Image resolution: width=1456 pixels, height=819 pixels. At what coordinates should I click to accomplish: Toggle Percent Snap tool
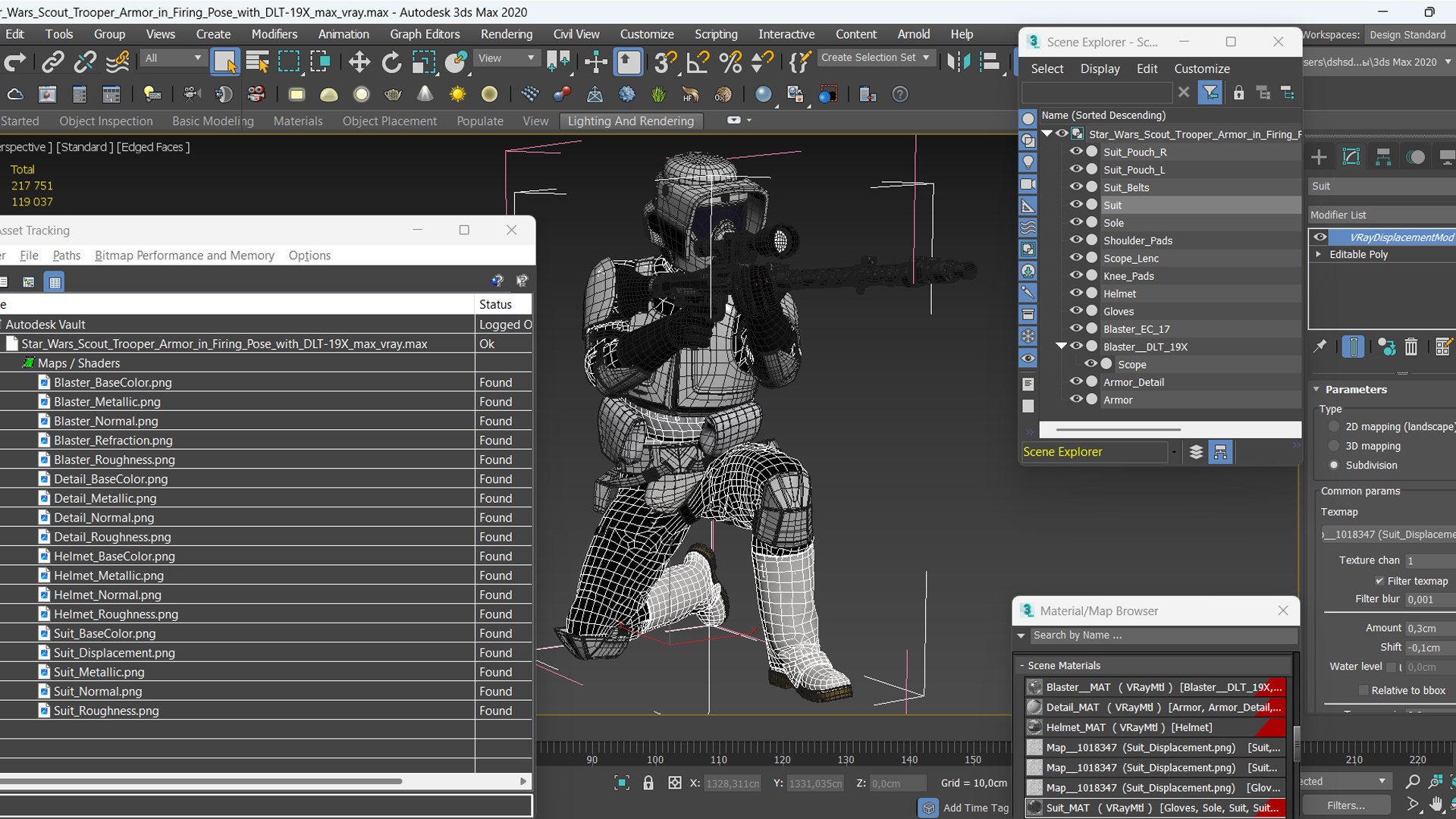coord(730,62)
